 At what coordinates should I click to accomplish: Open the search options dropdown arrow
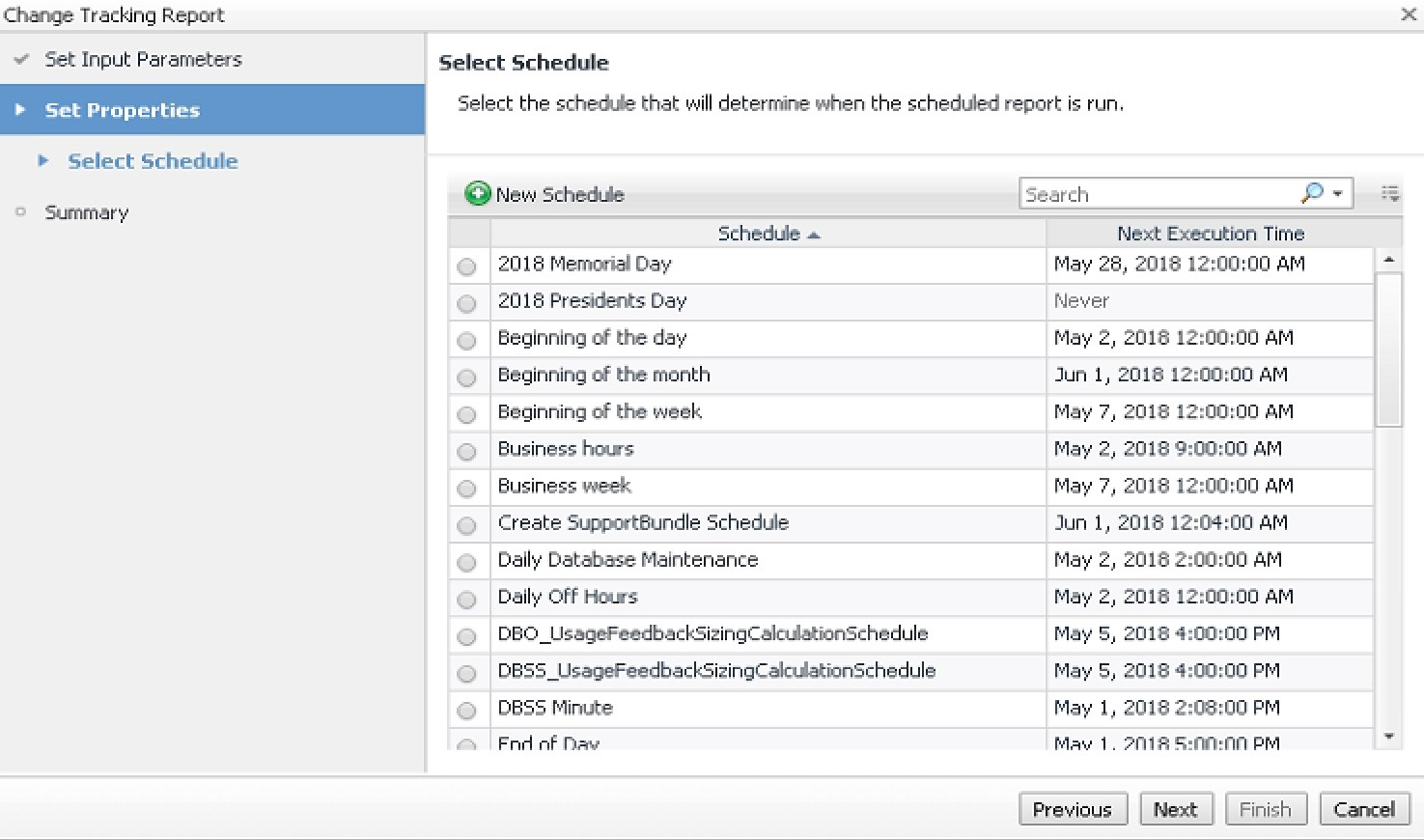click(x=1338, y=194)
